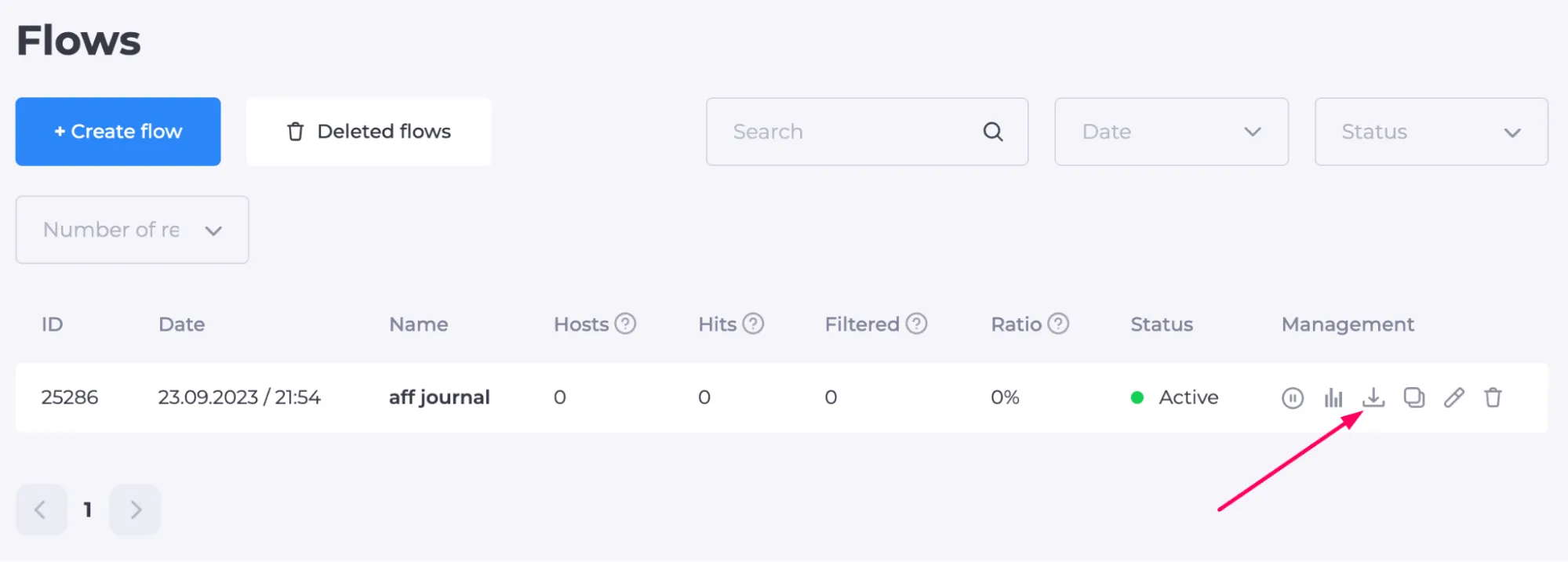Pause the aff journal flow

tap(1292, 398)
